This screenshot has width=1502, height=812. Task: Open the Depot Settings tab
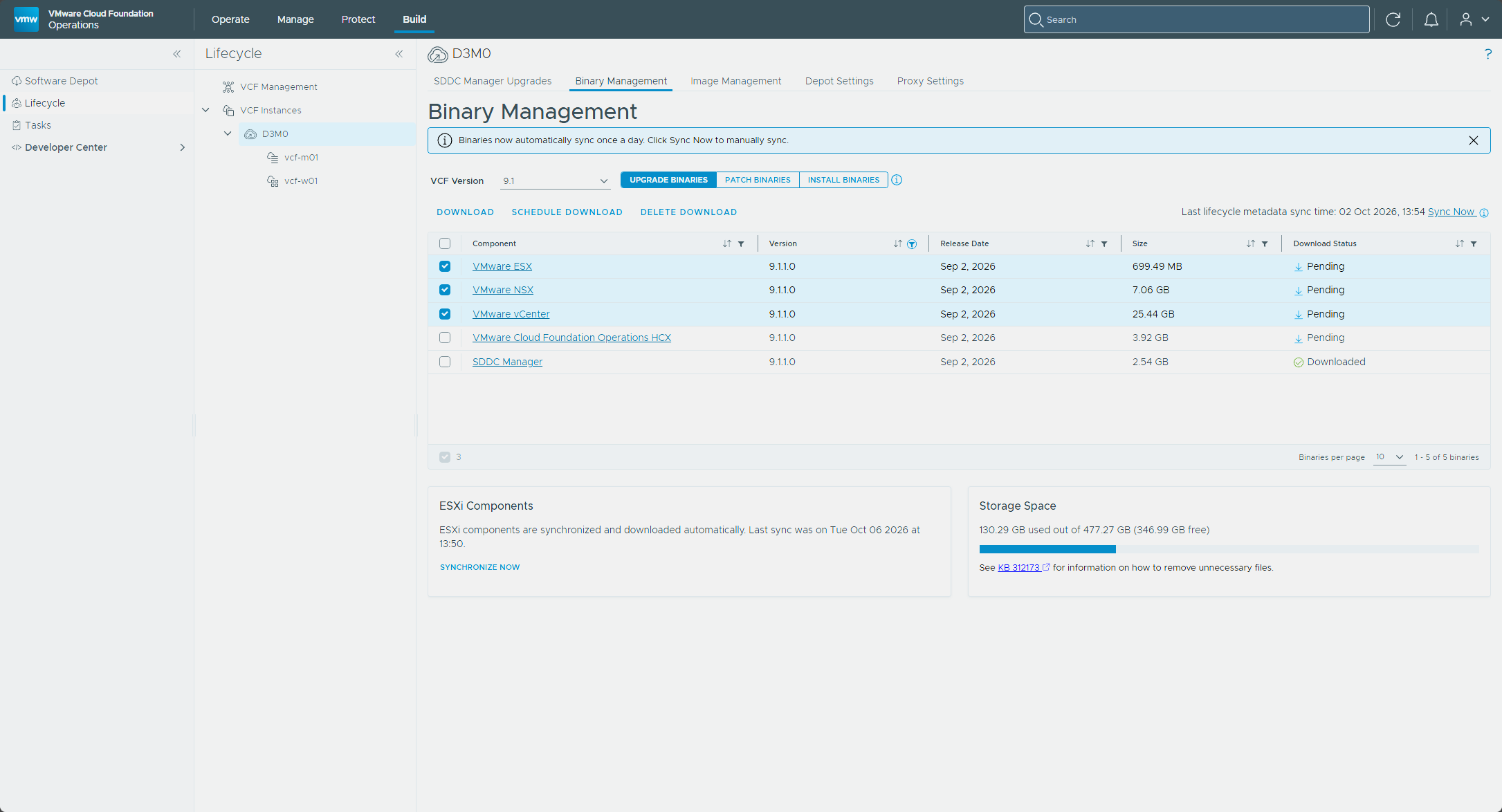pyautogui.click(x=839, y=81)
